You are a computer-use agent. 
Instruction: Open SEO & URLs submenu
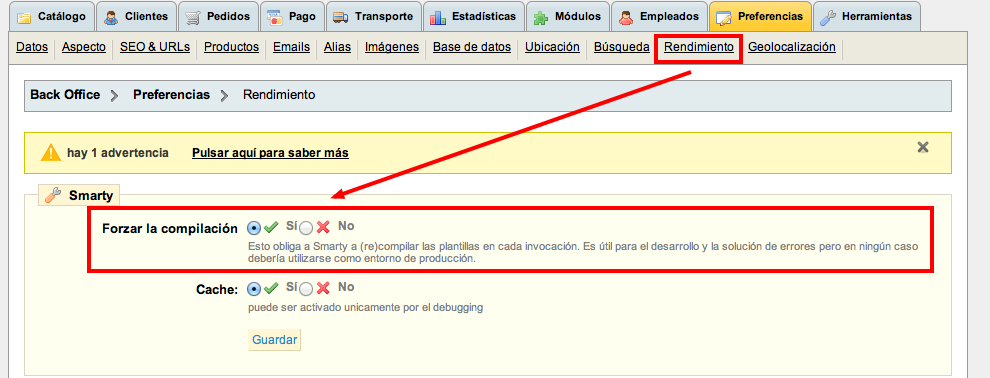pyautogui.click(x=155, y=47)
